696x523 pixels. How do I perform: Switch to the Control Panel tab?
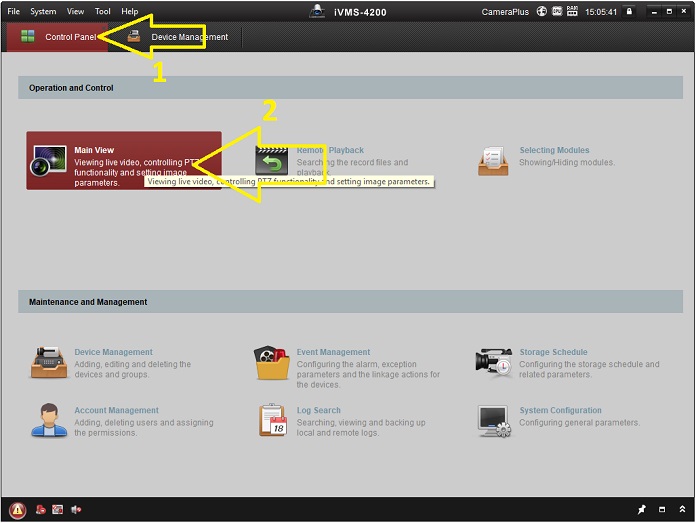tap(57, 37)
